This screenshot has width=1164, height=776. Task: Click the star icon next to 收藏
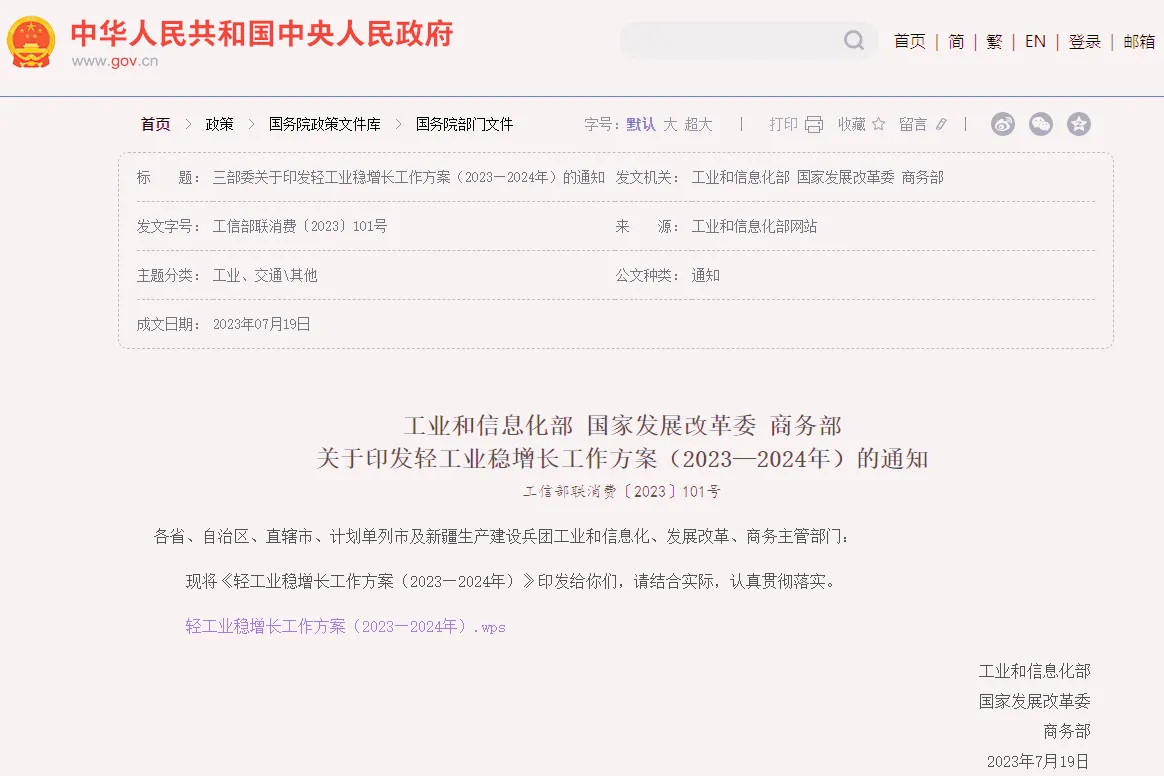[879, 124]
